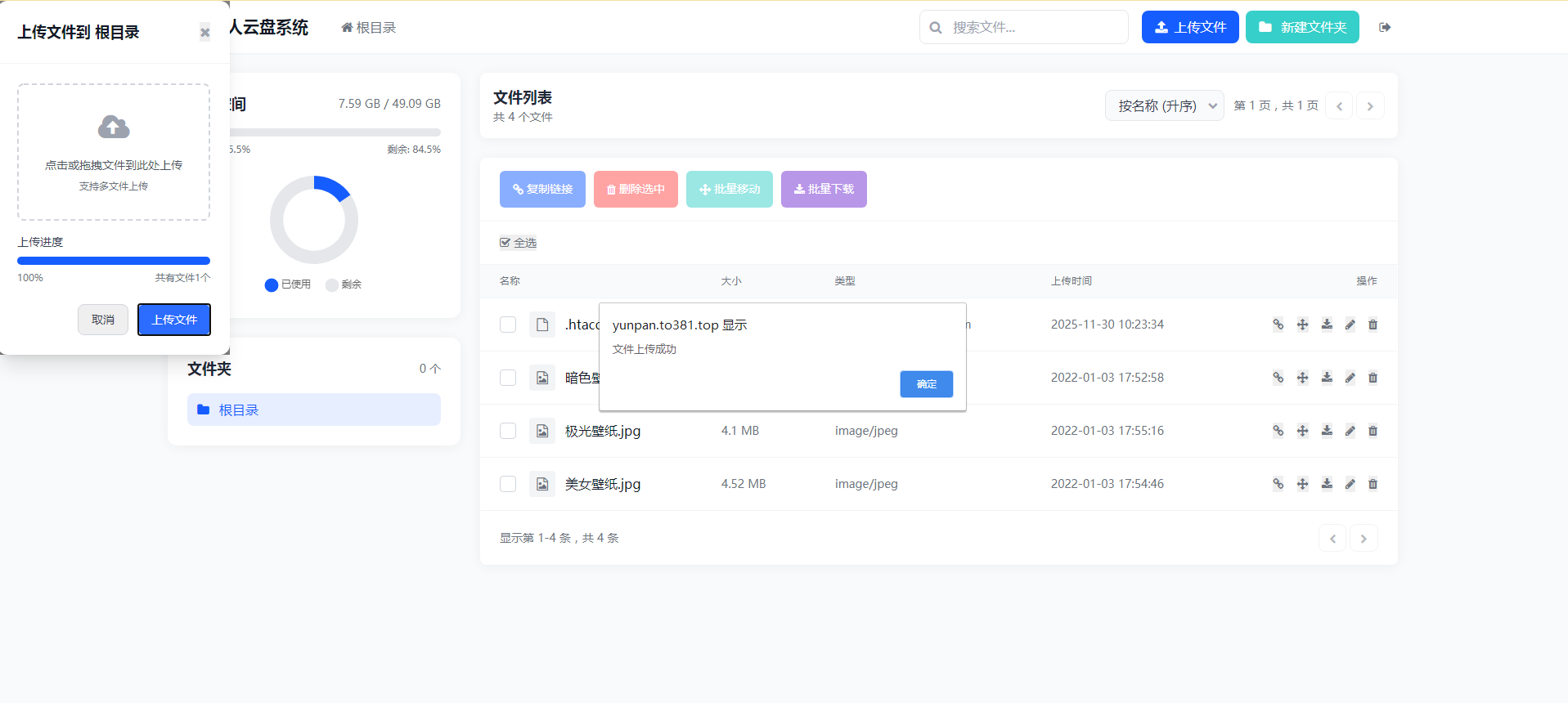
Task: Click the 根目录 breadcrumb in the header
Action: [369, 28]
